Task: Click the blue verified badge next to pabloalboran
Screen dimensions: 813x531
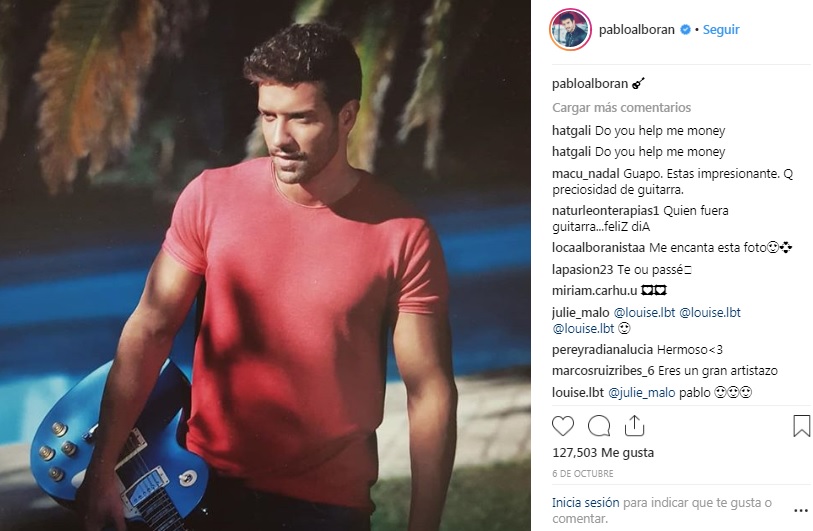Action: [x=685, y=30]
